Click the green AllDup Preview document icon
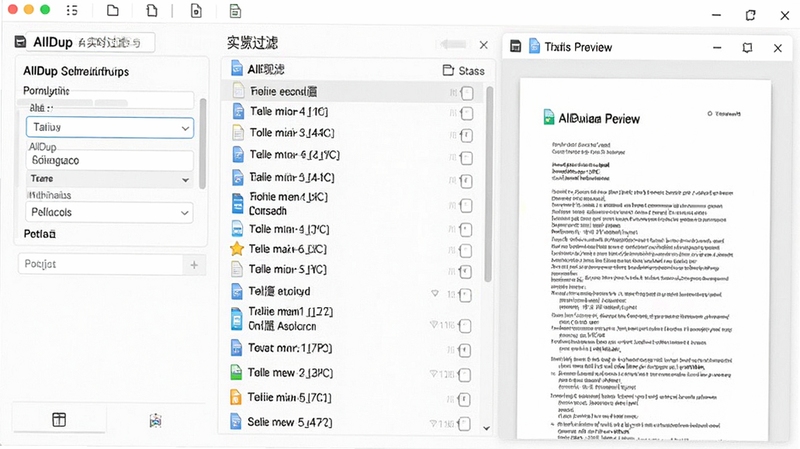 click(x=548, y=117)
